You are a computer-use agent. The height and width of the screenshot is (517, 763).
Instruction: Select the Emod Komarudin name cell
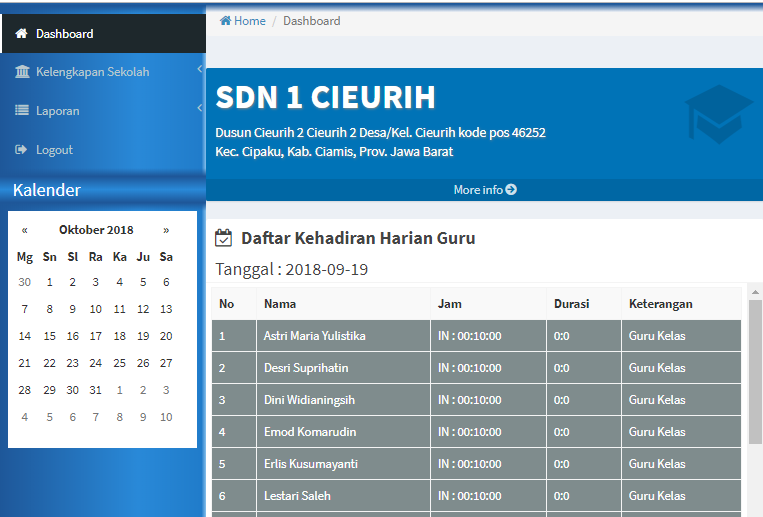[344, 432]
